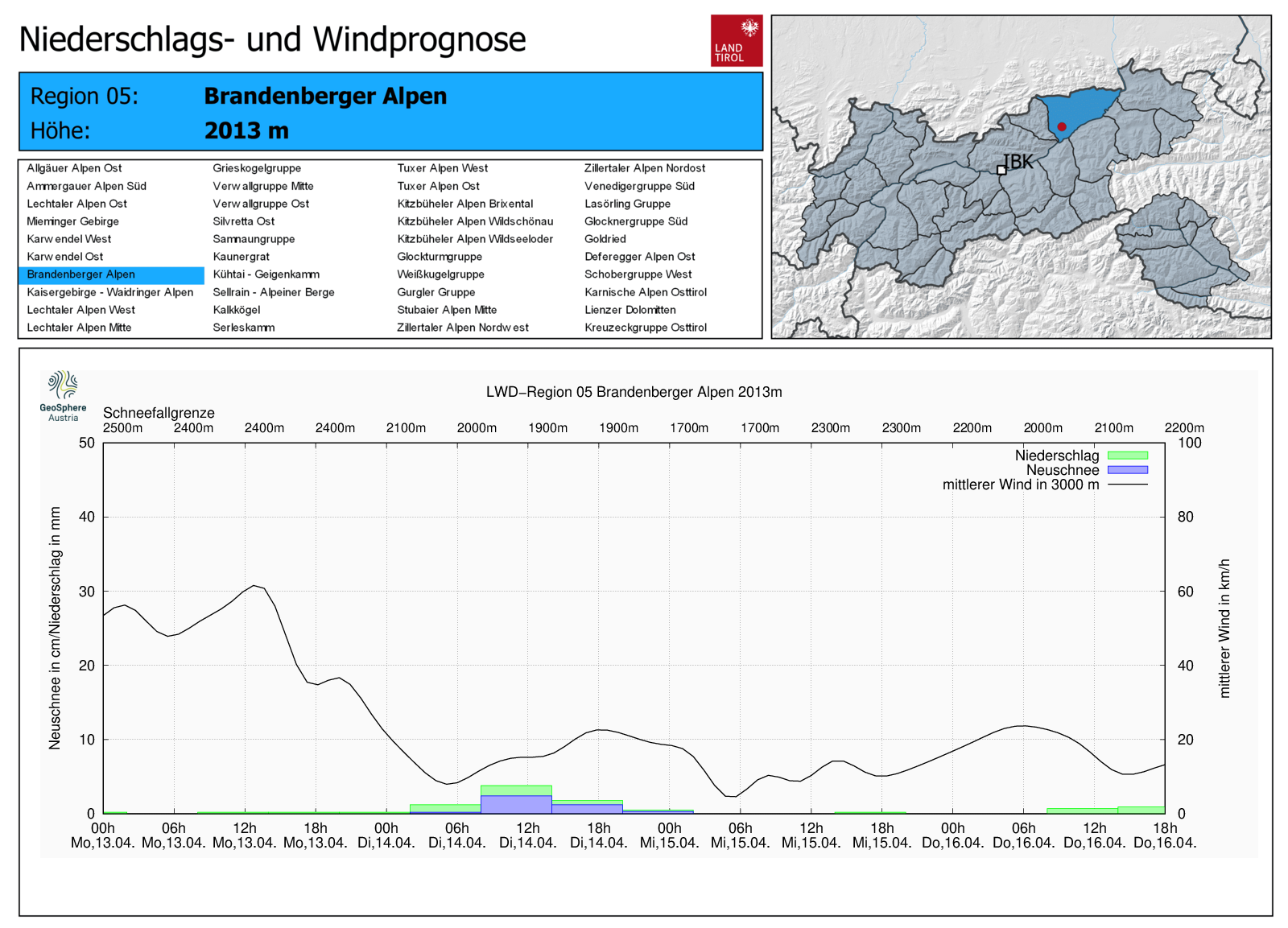
Task: Choose Zillertaler Alpen Nordost region
Action: click(x=644, y=168)
